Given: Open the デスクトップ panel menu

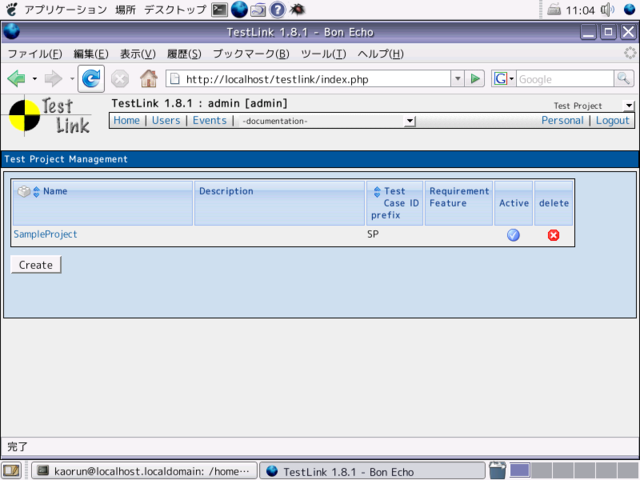Looking at the screenshot, I should coord(175,9).
